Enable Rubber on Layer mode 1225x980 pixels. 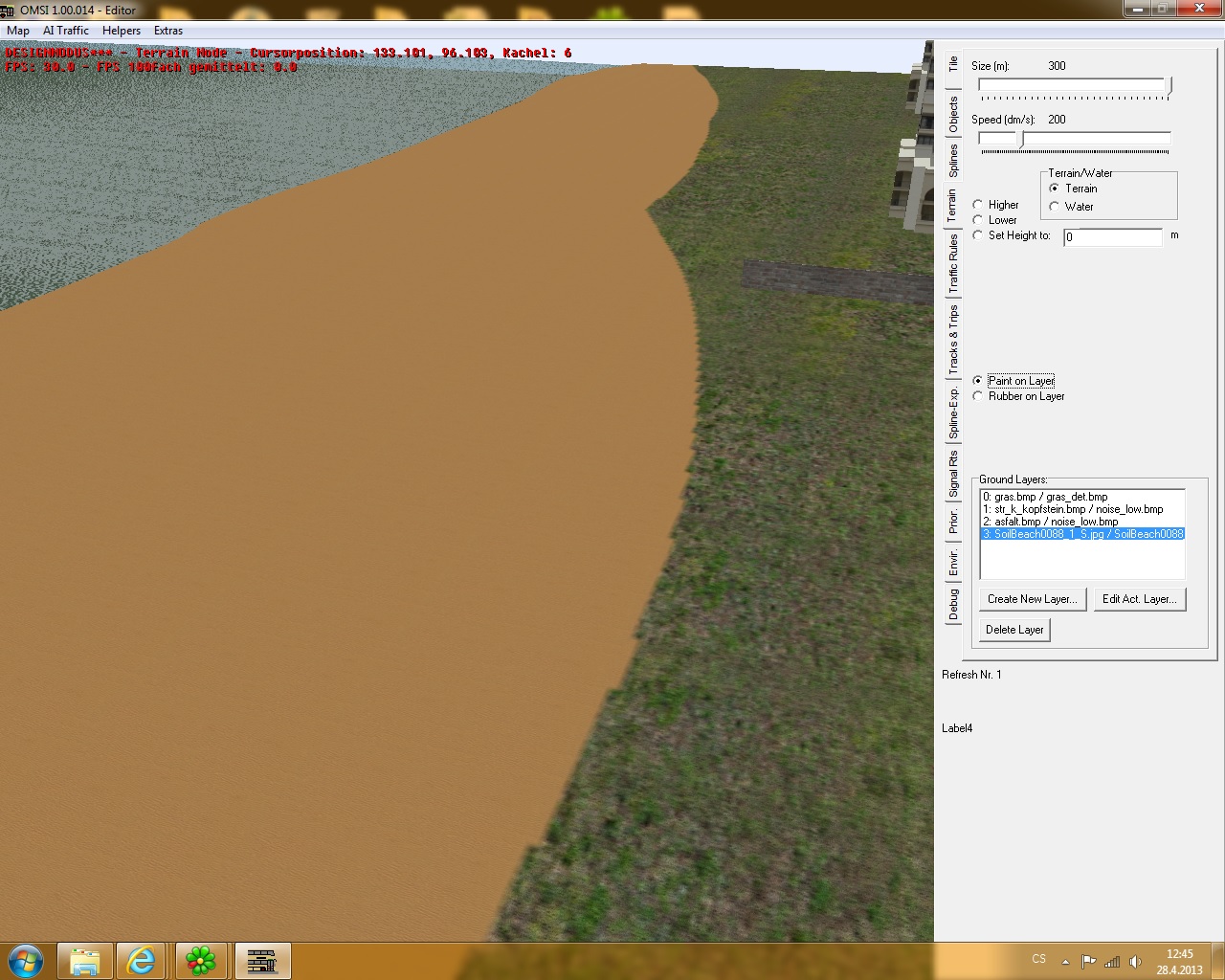point(977,396)
